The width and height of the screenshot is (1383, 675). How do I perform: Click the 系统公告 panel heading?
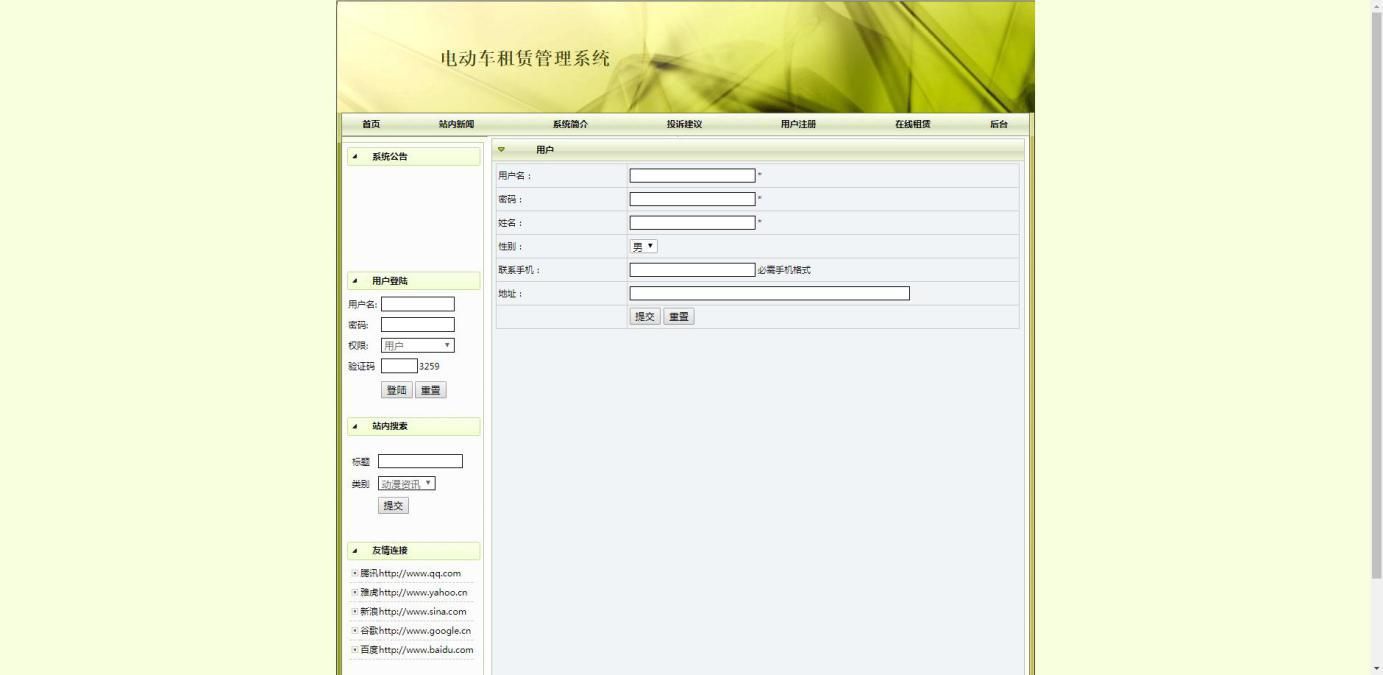(390, 157)
